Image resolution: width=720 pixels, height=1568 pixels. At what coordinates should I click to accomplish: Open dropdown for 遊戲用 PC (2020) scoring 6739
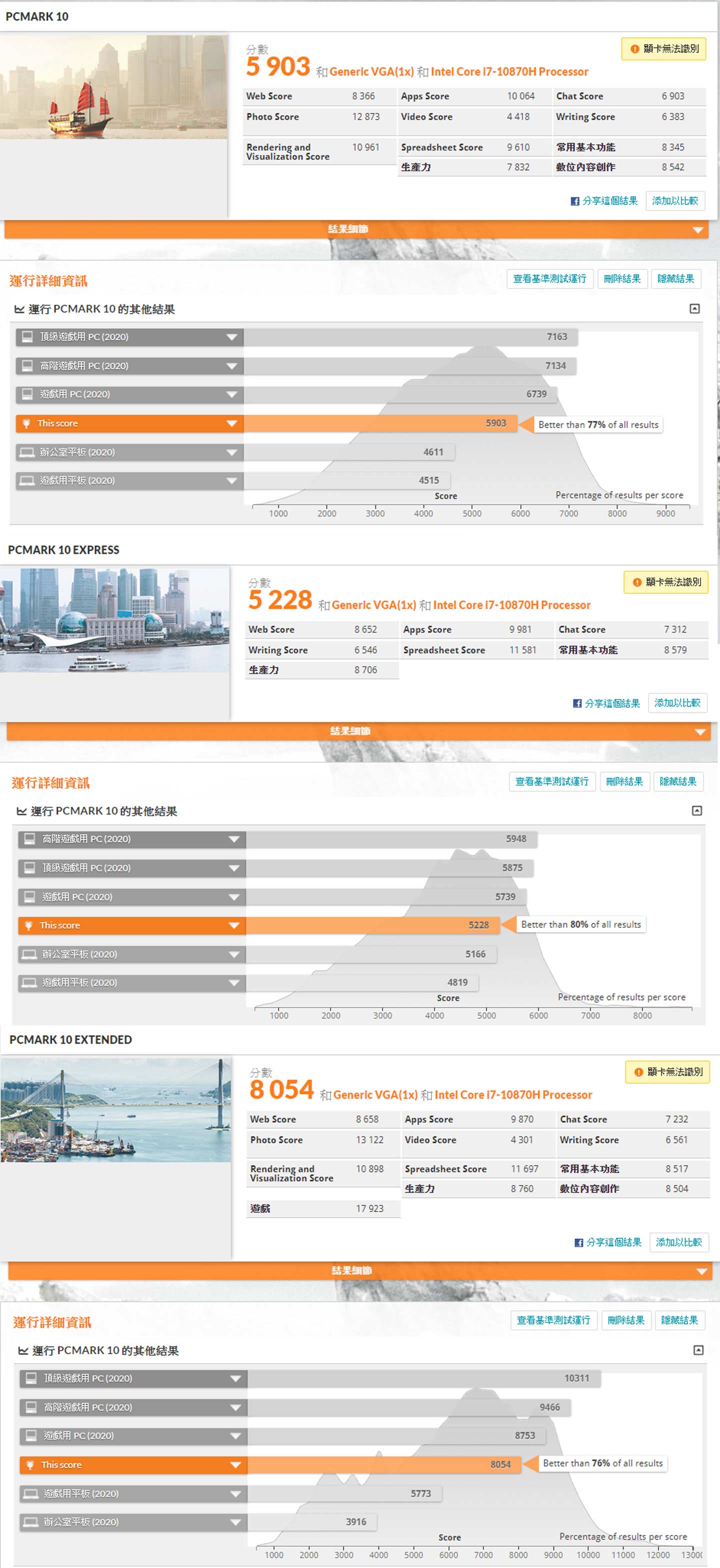(231, 394)
